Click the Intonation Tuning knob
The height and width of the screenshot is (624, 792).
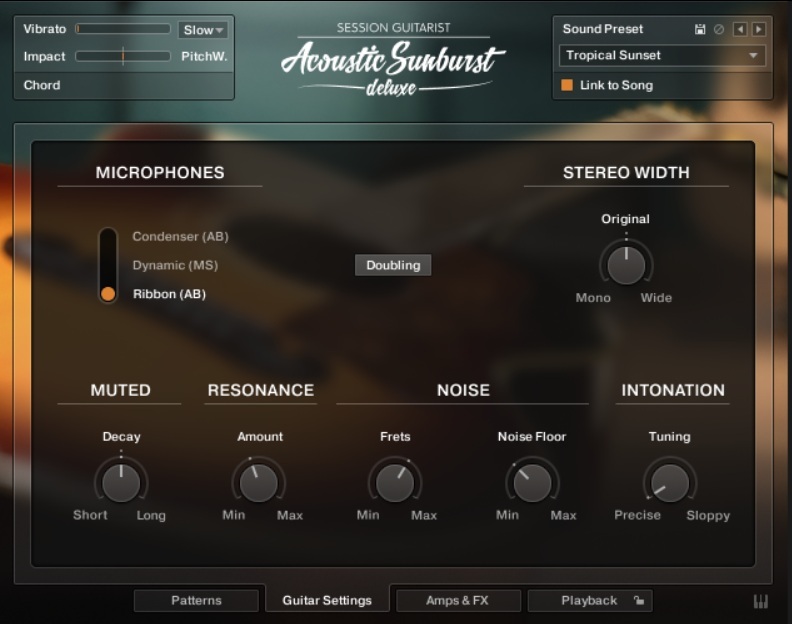point(670,483)
